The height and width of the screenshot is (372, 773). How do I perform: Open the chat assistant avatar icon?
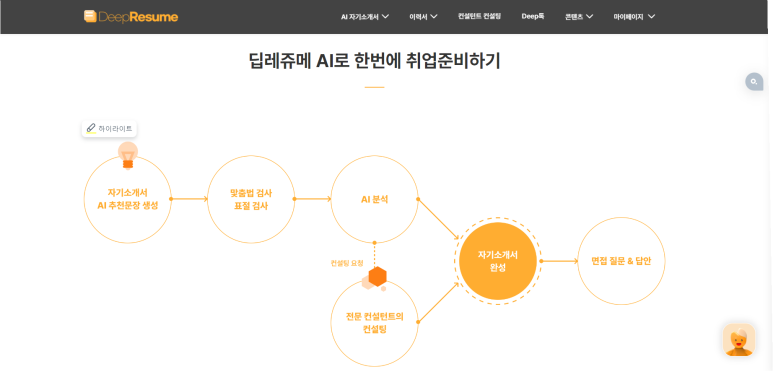pos(738,339)
